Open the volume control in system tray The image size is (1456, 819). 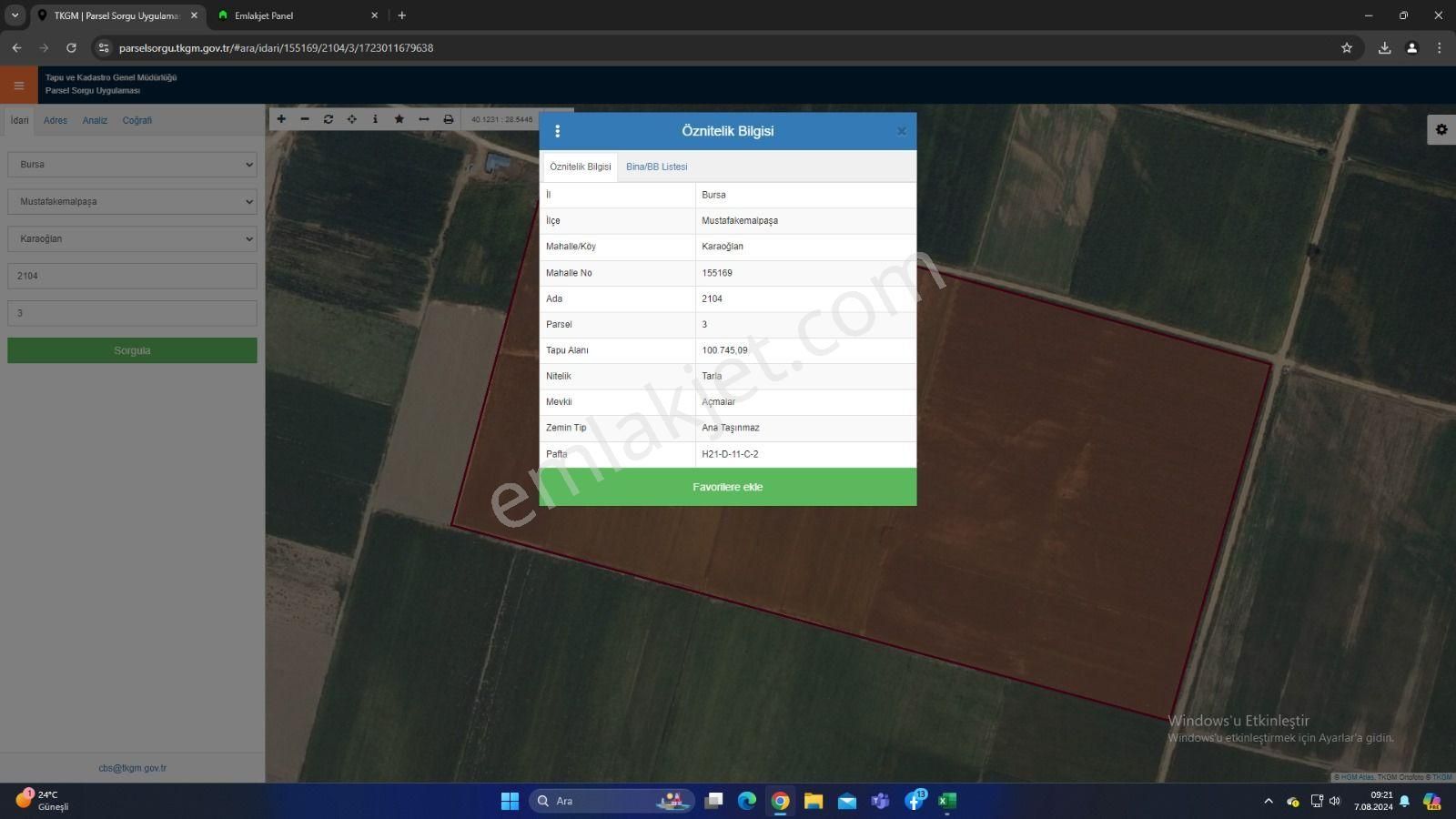tap(1335, 801)
